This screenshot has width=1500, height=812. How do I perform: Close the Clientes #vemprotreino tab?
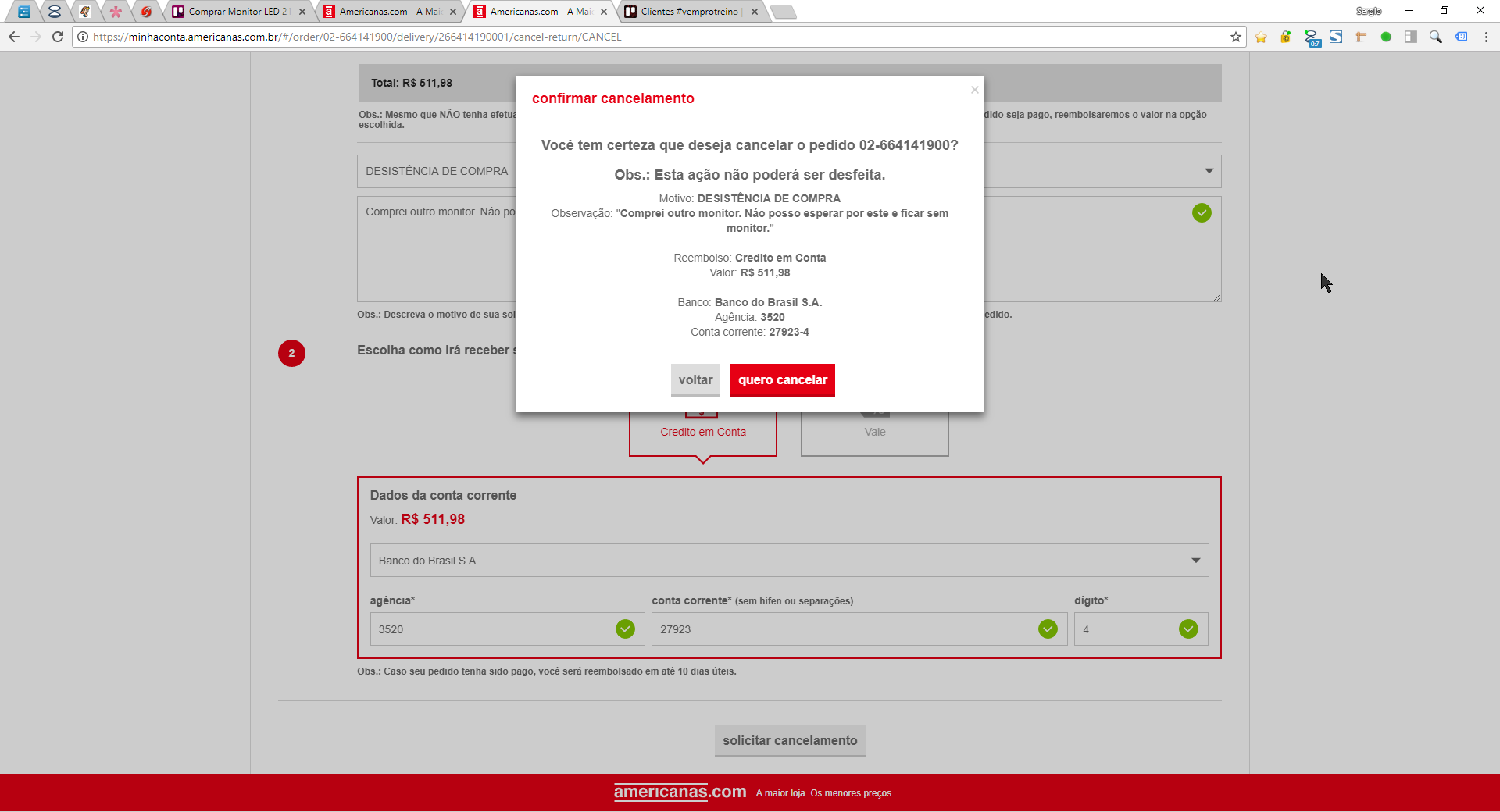coord(755,12)
